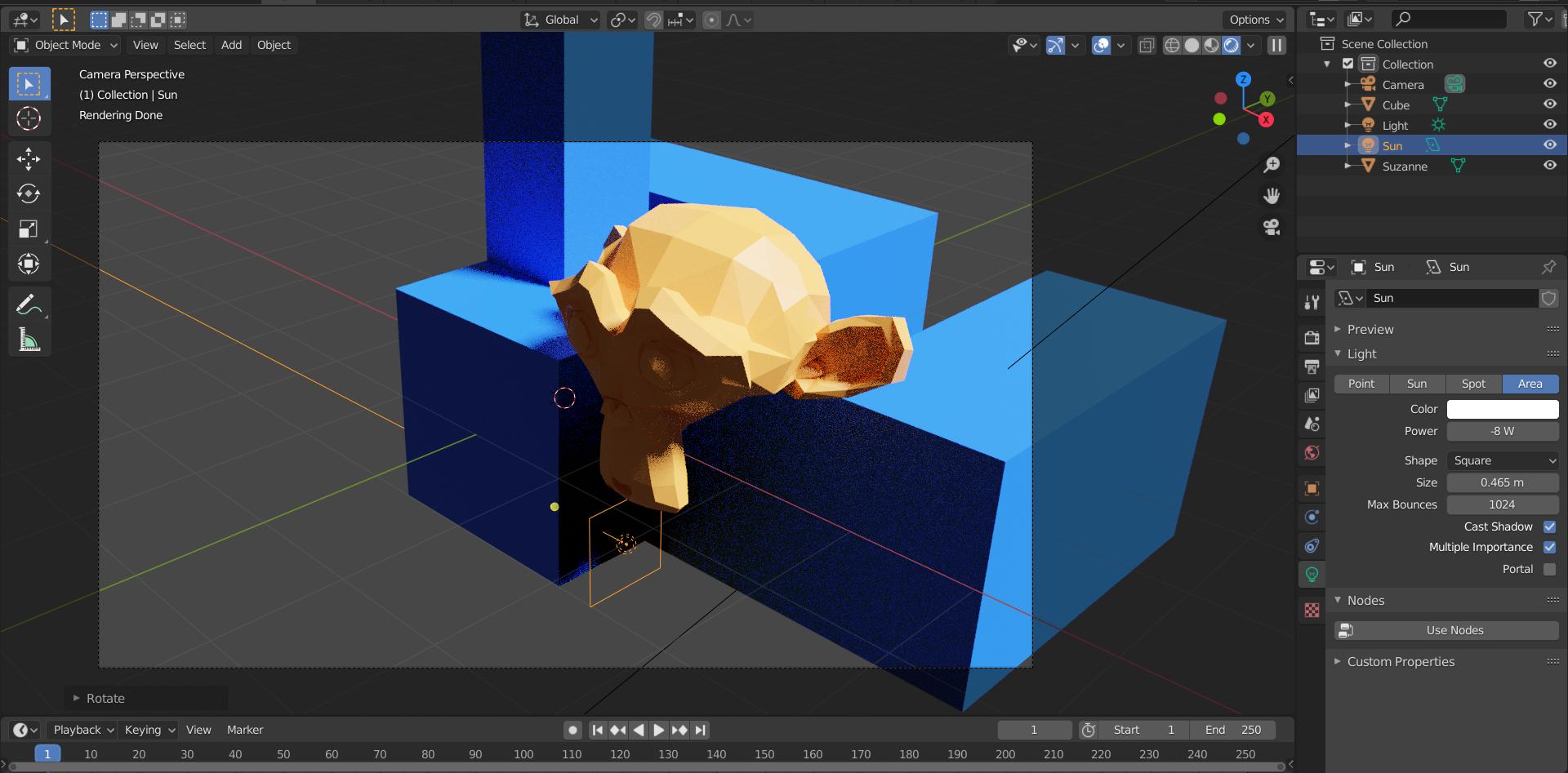Enable the Portal checkbox
This screenshot has height=773, width=1568.
coord(1549,569)
